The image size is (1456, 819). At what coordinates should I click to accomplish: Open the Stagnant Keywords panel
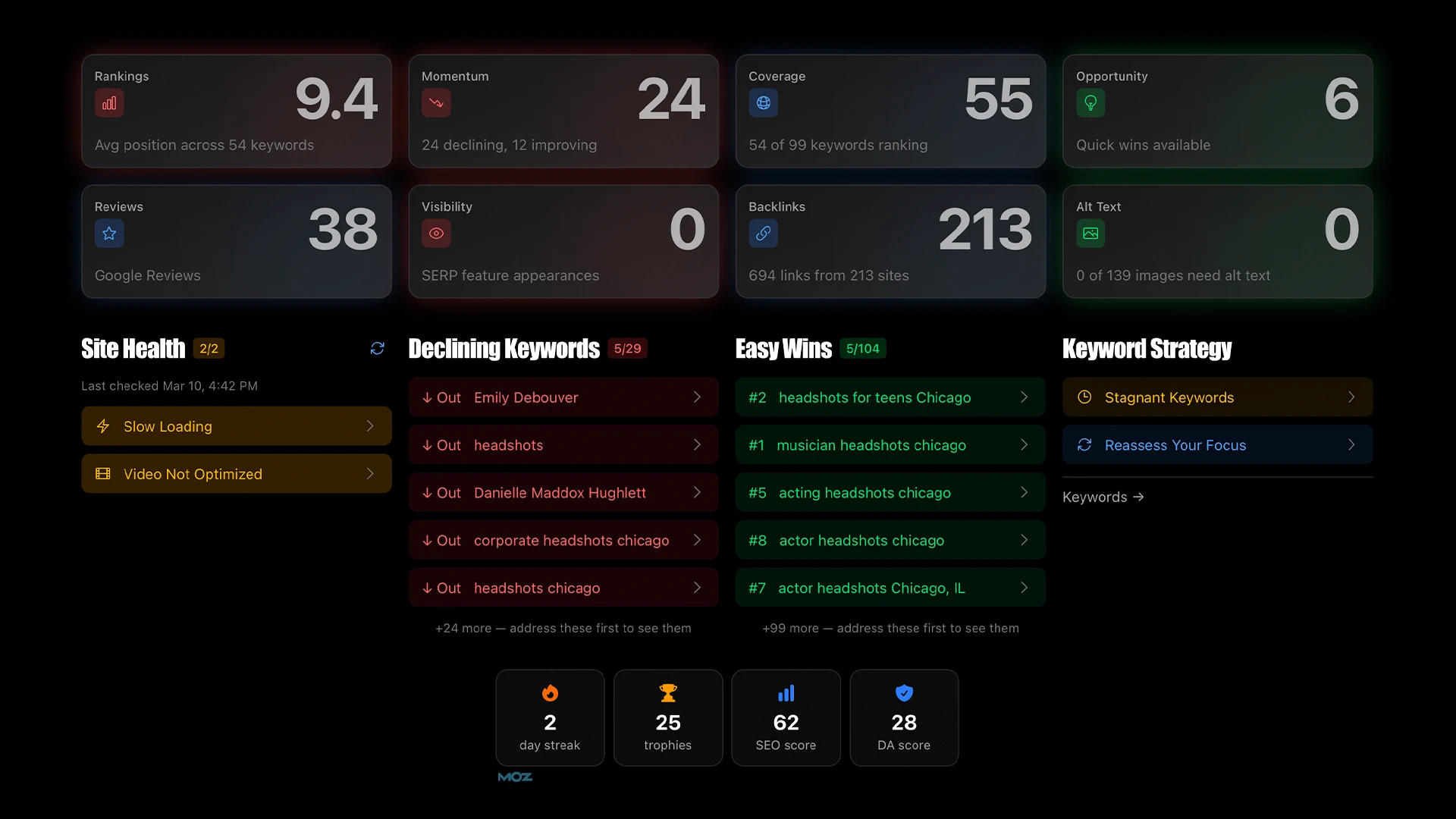[x=1217, y=397]
